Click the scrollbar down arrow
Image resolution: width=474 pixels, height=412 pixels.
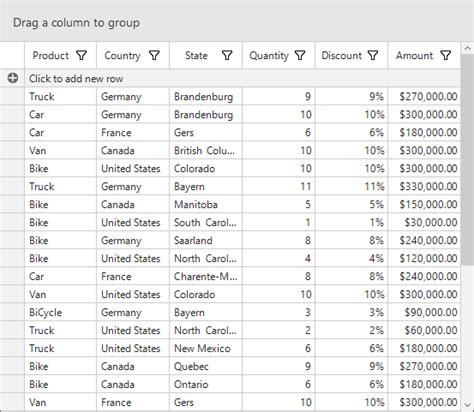click(467, 404)
